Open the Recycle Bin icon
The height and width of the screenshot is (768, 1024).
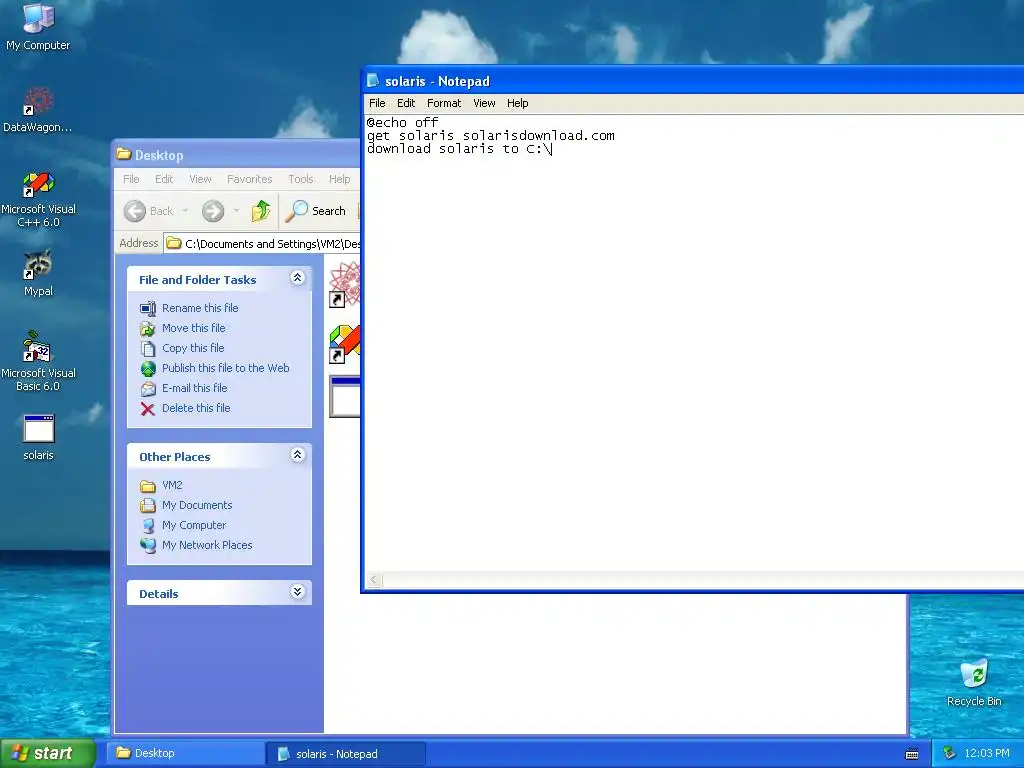(974, 682)
